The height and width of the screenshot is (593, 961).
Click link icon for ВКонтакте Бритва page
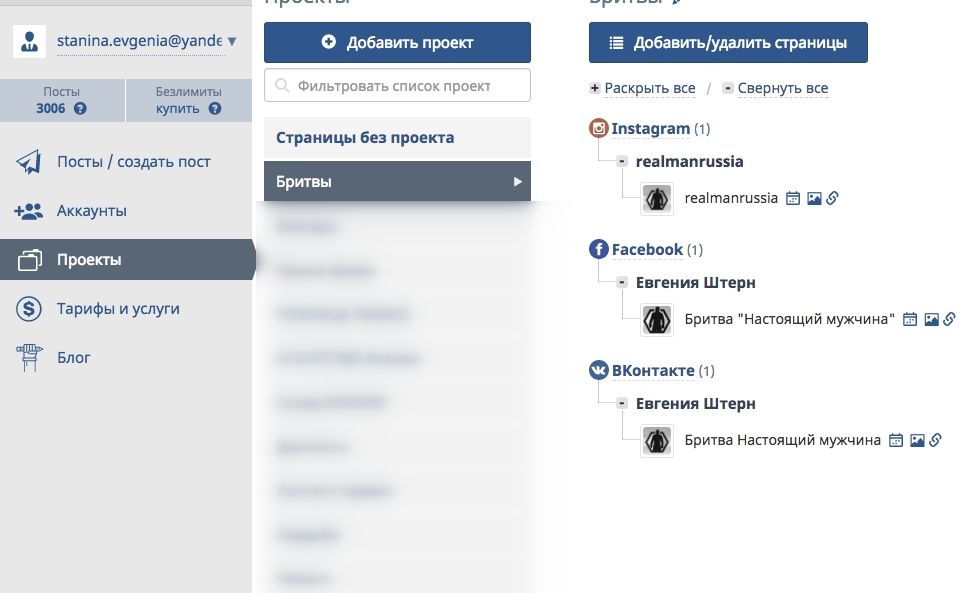pyautogui.click(x=935, y=440)
